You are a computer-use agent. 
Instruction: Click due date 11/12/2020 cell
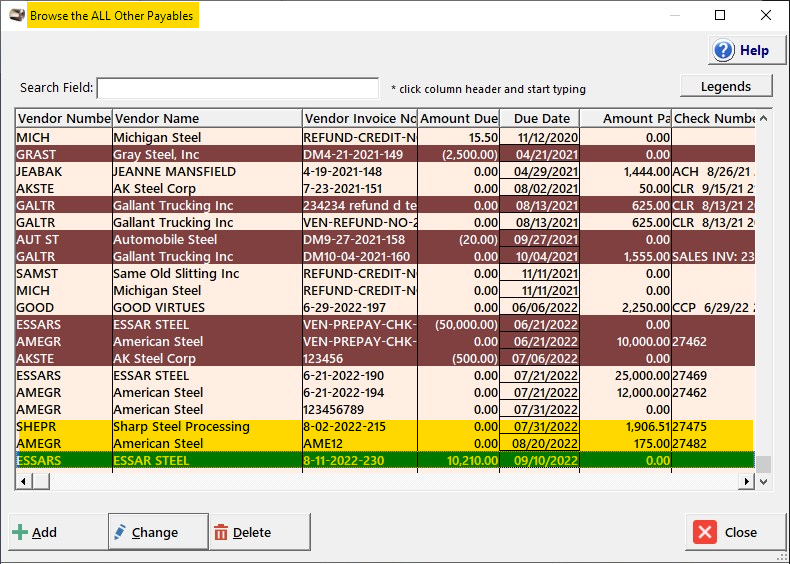(x=540, y=138)
